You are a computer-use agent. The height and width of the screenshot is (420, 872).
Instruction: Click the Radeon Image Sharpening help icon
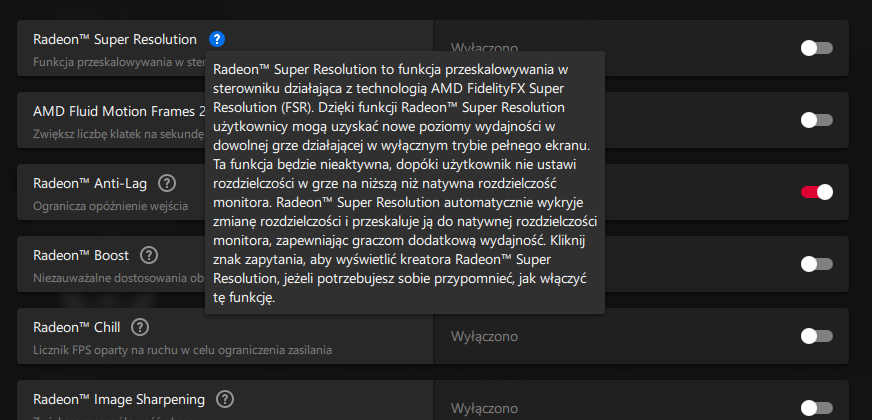(x=225, y=399)
